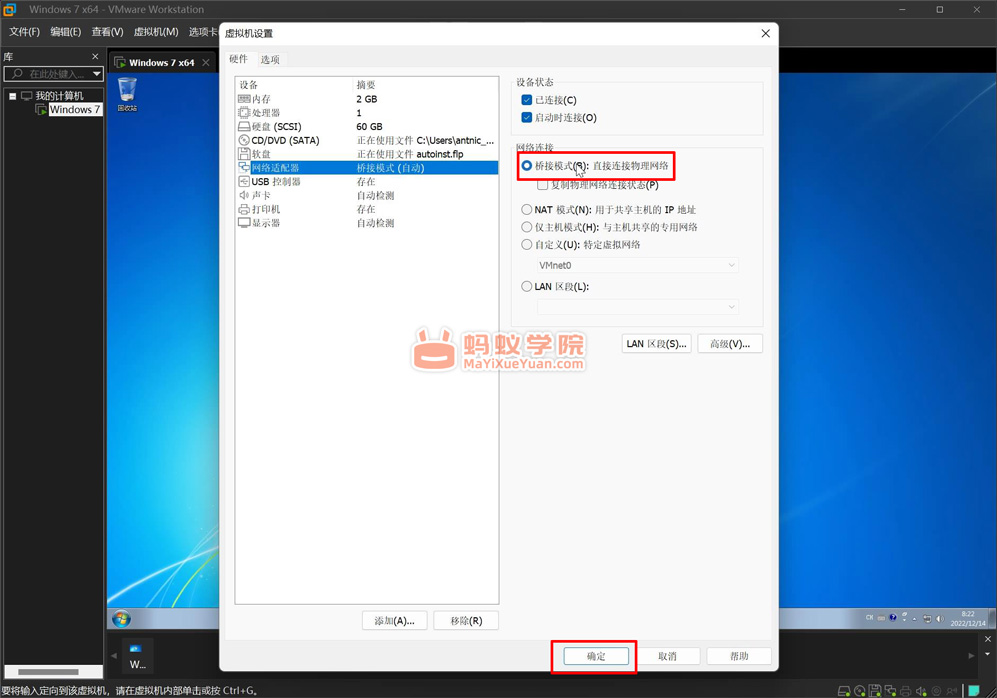
Task: Click the camera device status icon in status bar
Action: 936,690
